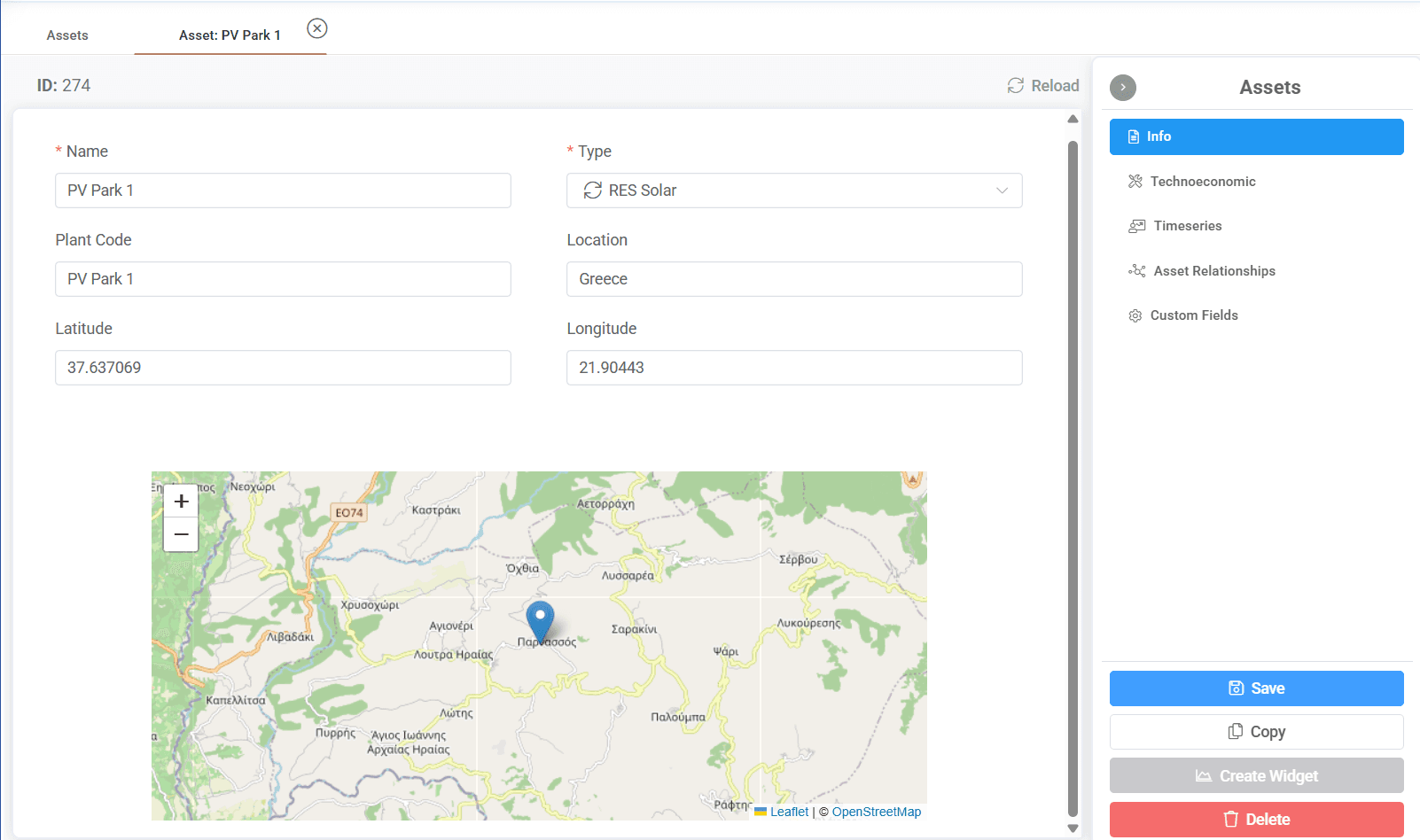Open the OpenStreetMap attribution link

pyautogui.click(x=877, y=812)
